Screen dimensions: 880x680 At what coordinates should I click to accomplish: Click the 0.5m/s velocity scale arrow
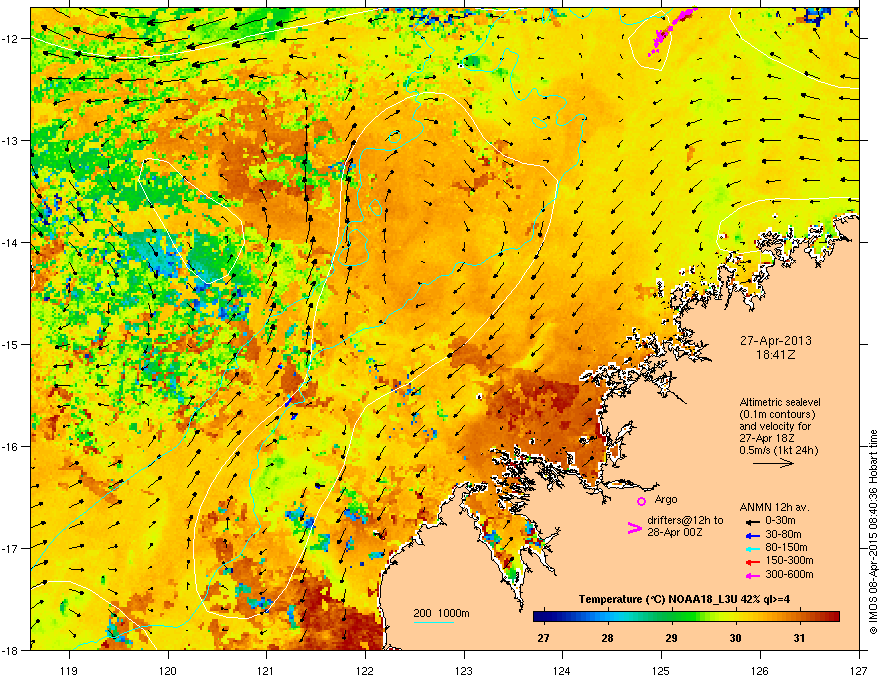tap(773, 463)
